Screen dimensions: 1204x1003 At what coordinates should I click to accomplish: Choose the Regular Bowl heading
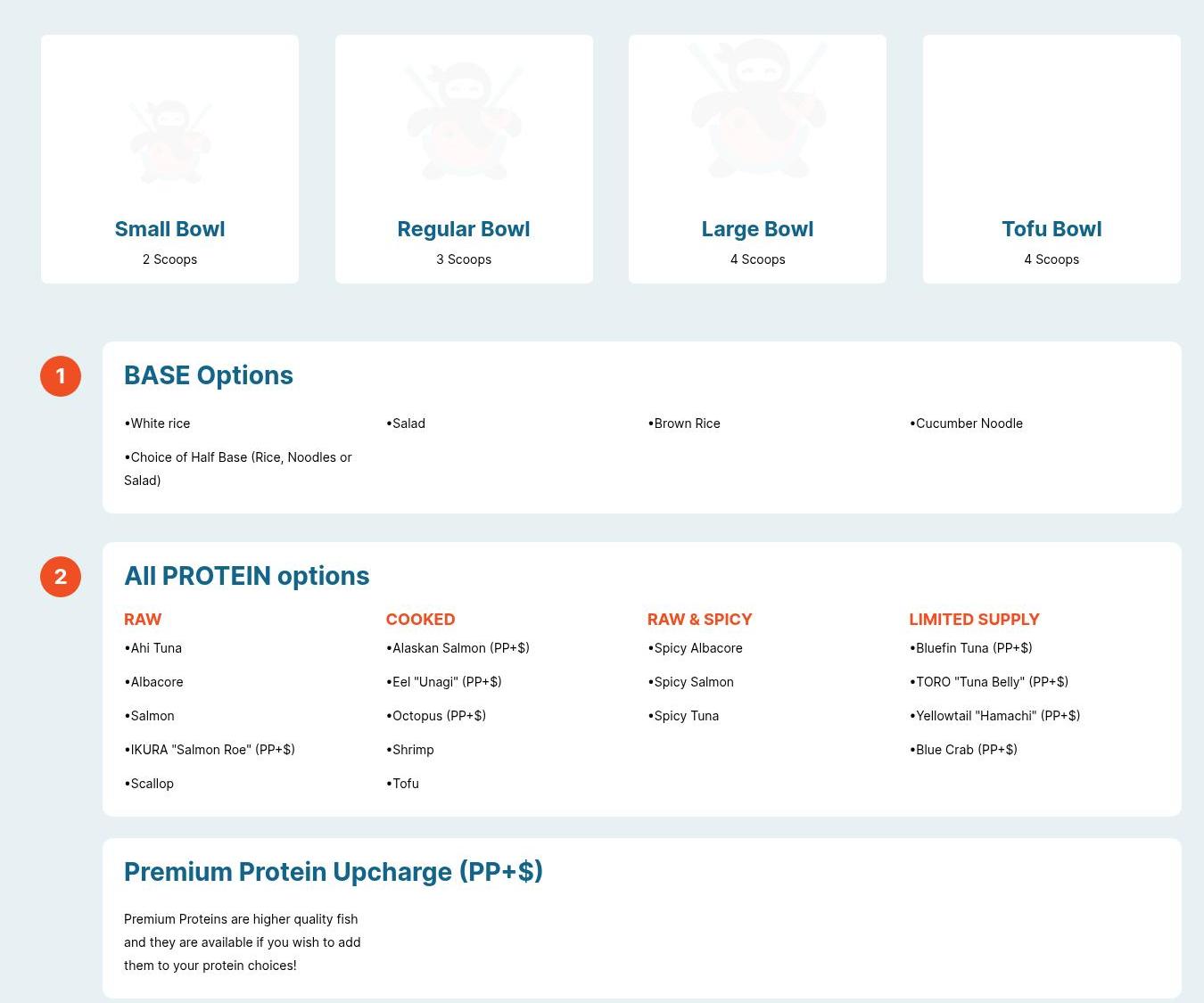coord(464,229)
